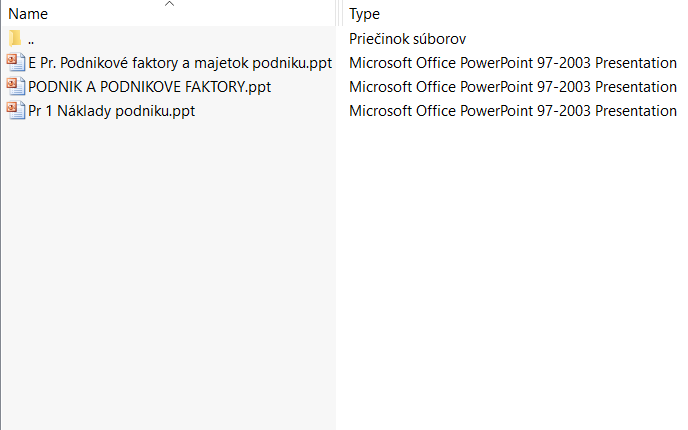This screenshot has width=688, height=430.
Task: Click the Type cell of PODNIK A PODNIKOVE row
Action: coord(512,87)
